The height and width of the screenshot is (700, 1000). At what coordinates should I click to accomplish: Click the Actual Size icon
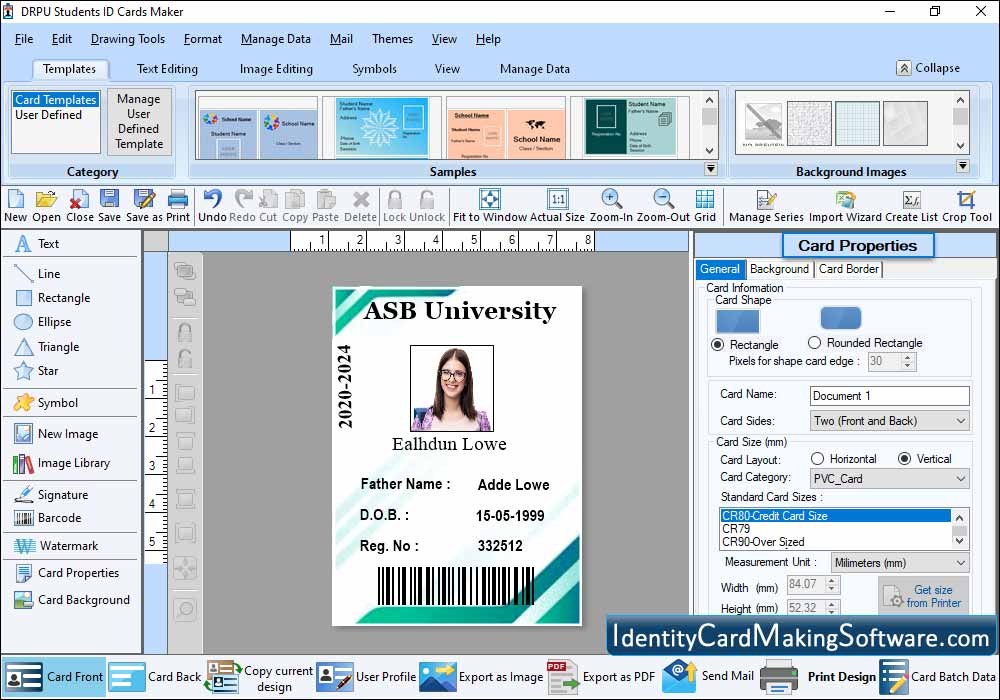[557, 200]
